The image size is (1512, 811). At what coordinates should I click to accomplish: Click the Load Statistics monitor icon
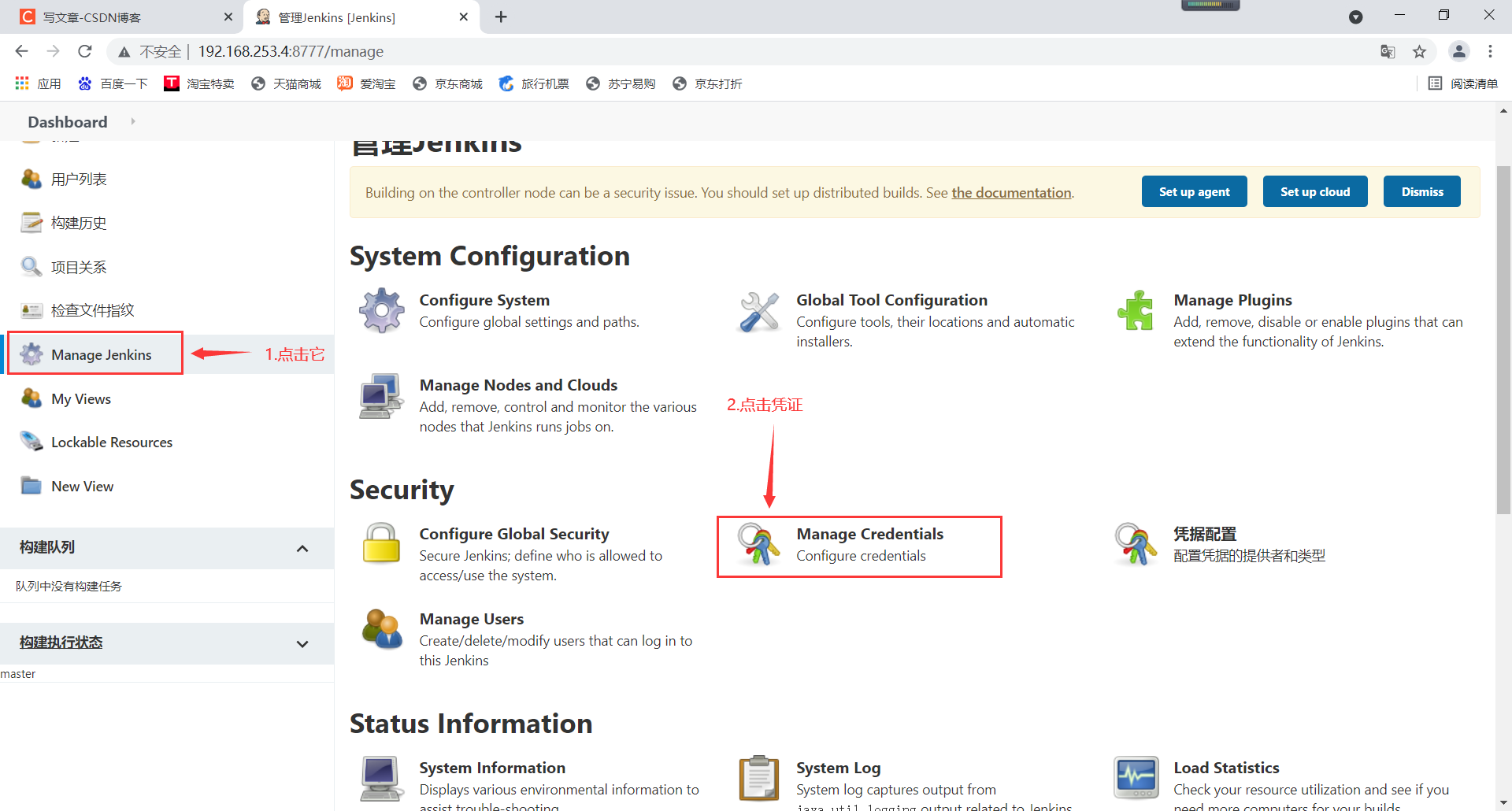[1136, 777]
